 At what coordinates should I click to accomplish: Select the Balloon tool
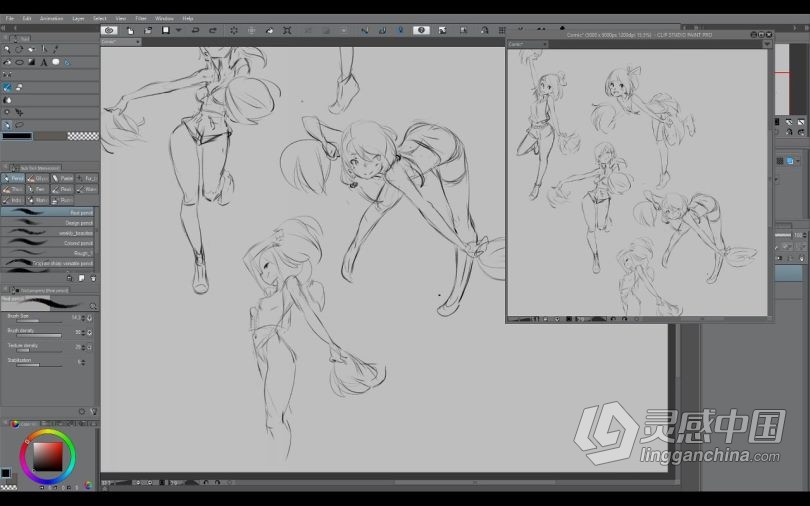pyautogui.click(x=56, y=62)
